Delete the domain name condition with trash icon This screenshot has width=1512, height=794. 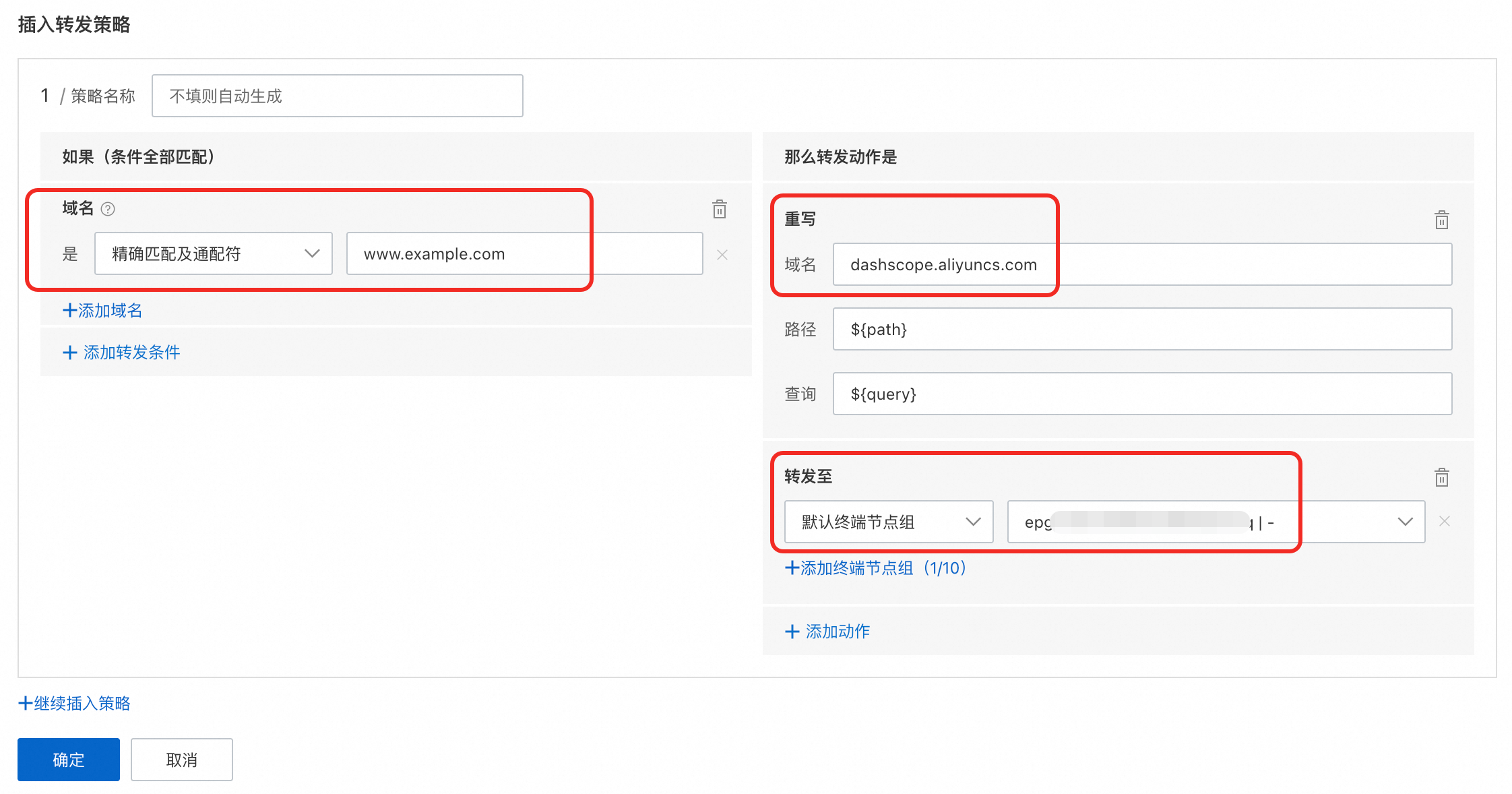720,209
